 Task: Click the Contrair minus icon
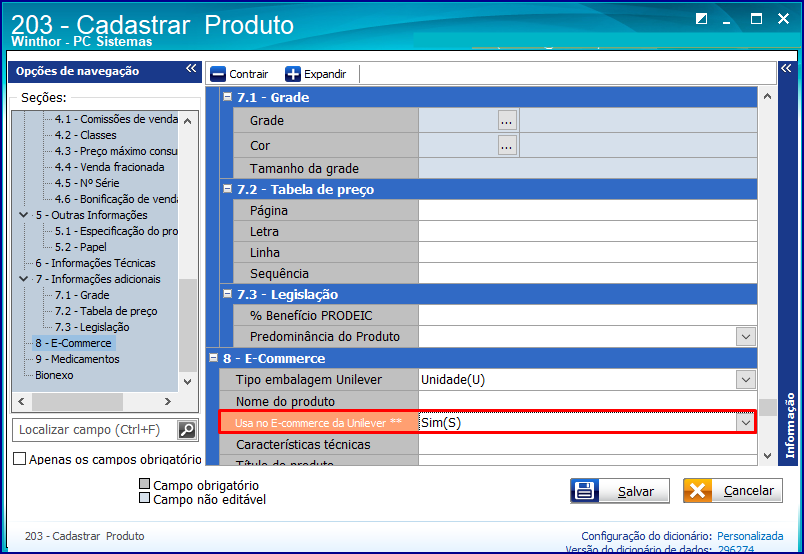(218, 74)
